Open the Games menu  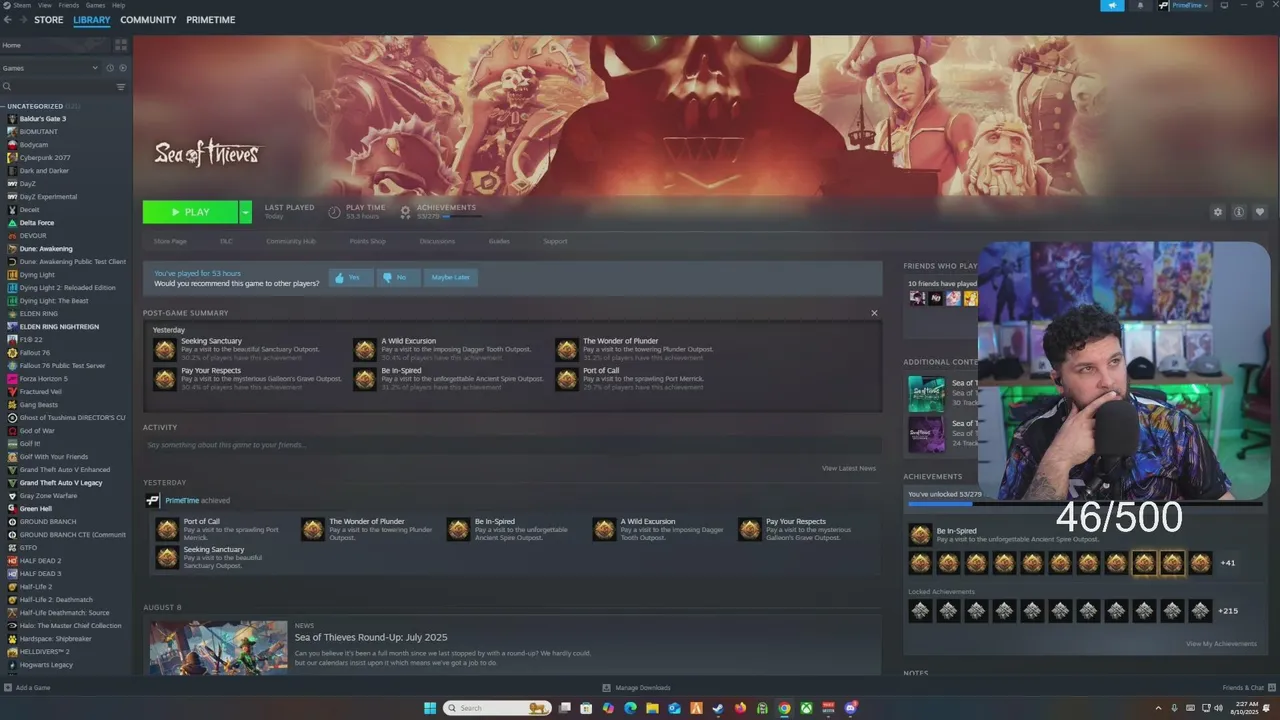(96, 5)
